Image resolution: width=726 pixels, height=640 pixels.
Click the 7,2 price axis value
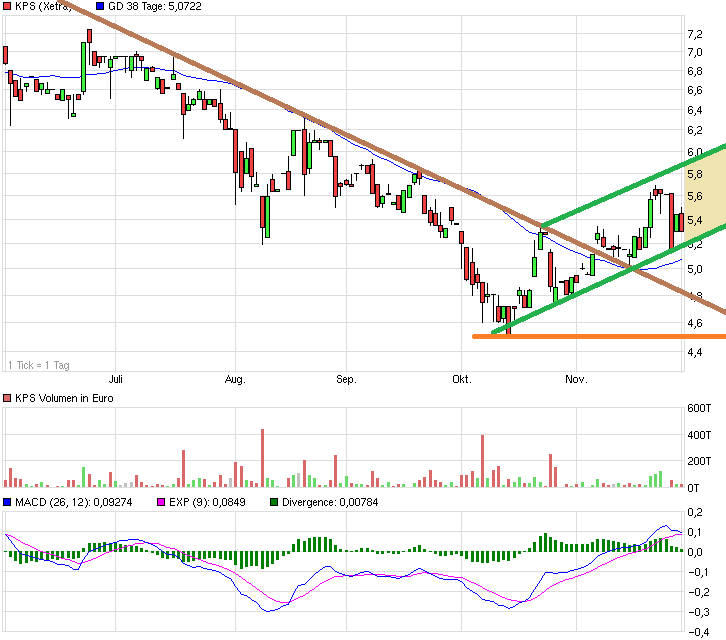[694, 33]
